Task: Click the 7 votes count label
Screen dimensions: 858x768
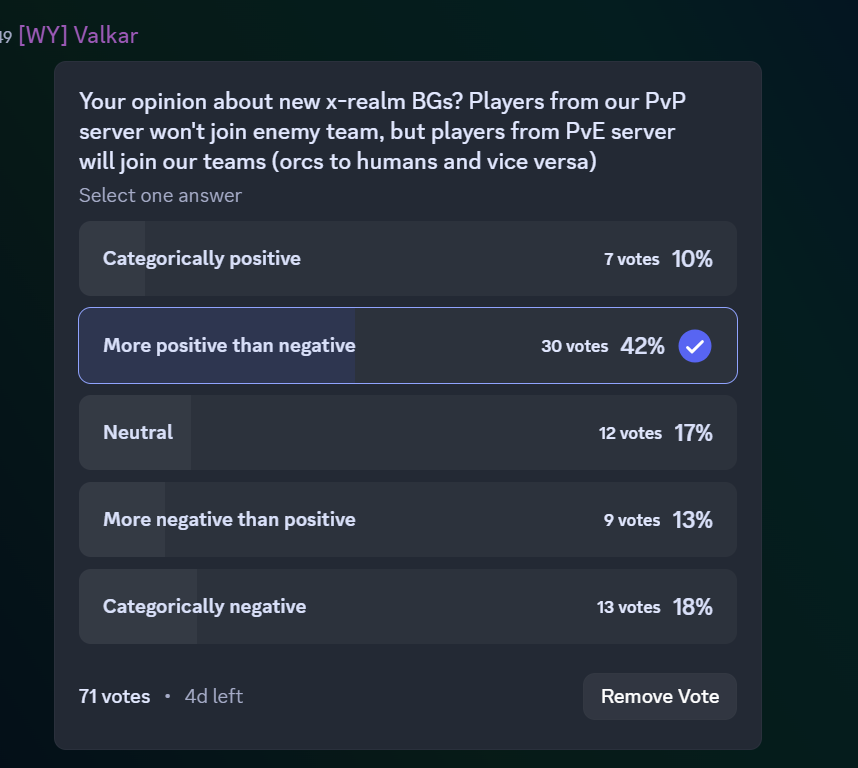Action: click(631, 259)
